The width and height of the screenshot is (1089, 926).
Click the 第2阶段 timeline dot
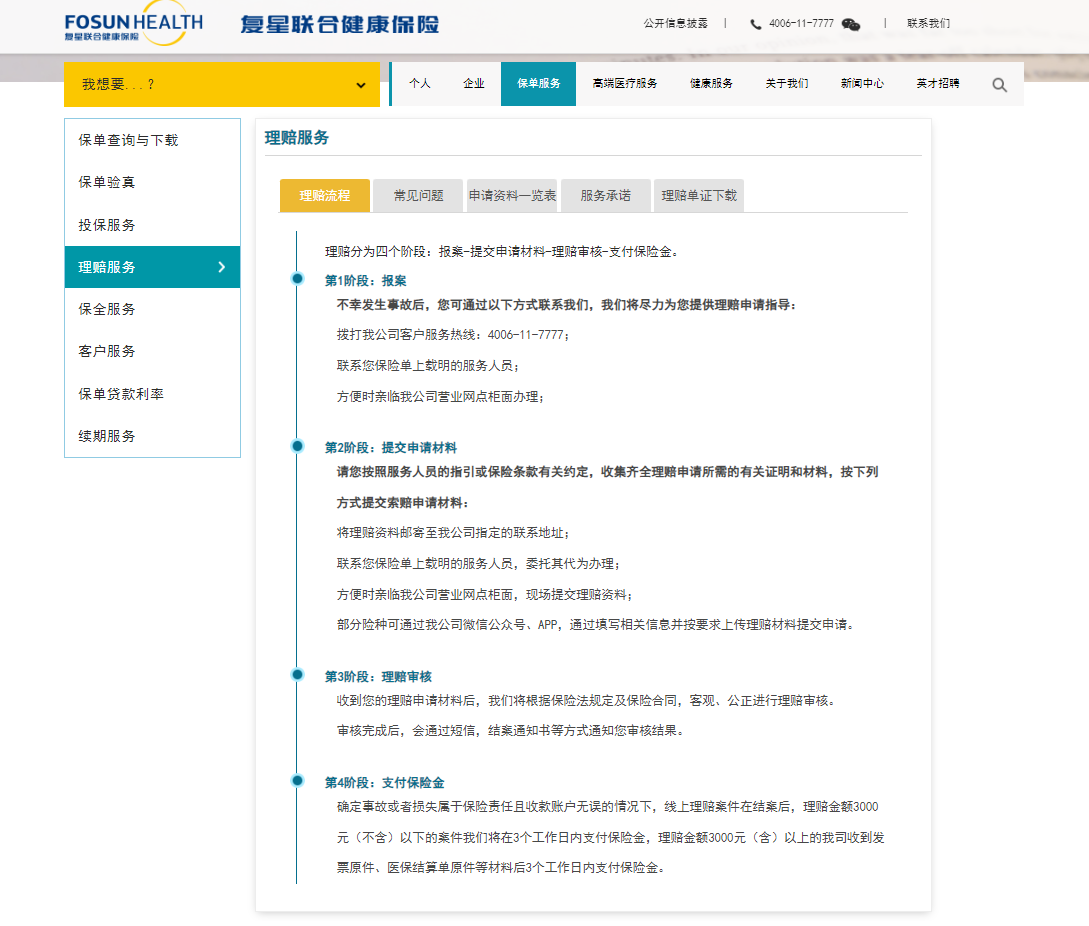(297, 446)
